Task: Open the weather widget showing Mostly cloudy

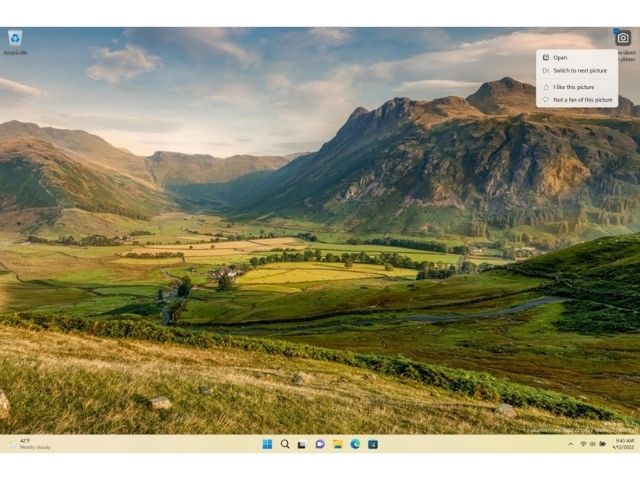Action: click(30, 444)
